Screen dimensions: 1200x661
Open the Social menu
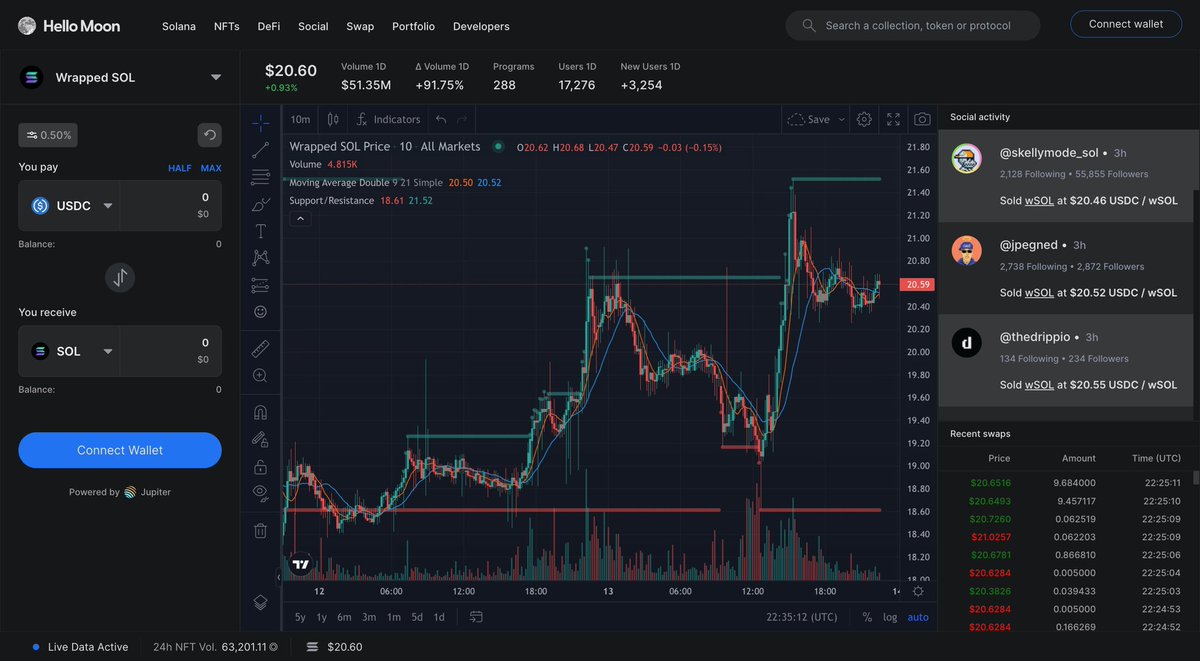[313, 26]
